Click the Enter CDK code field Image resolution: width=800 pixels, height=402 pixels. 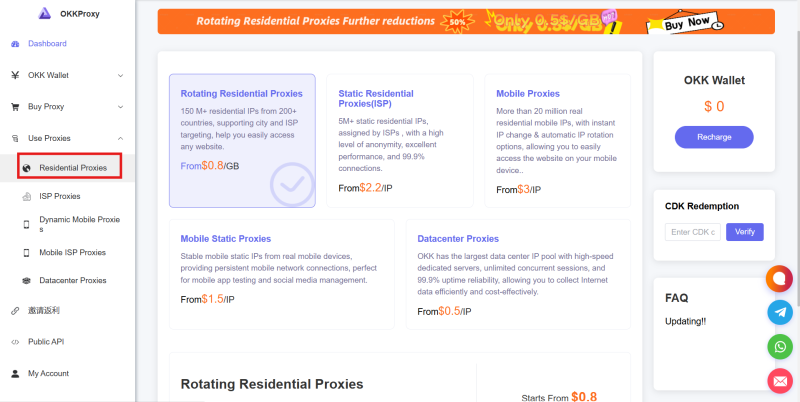click(x=693, y=232)
